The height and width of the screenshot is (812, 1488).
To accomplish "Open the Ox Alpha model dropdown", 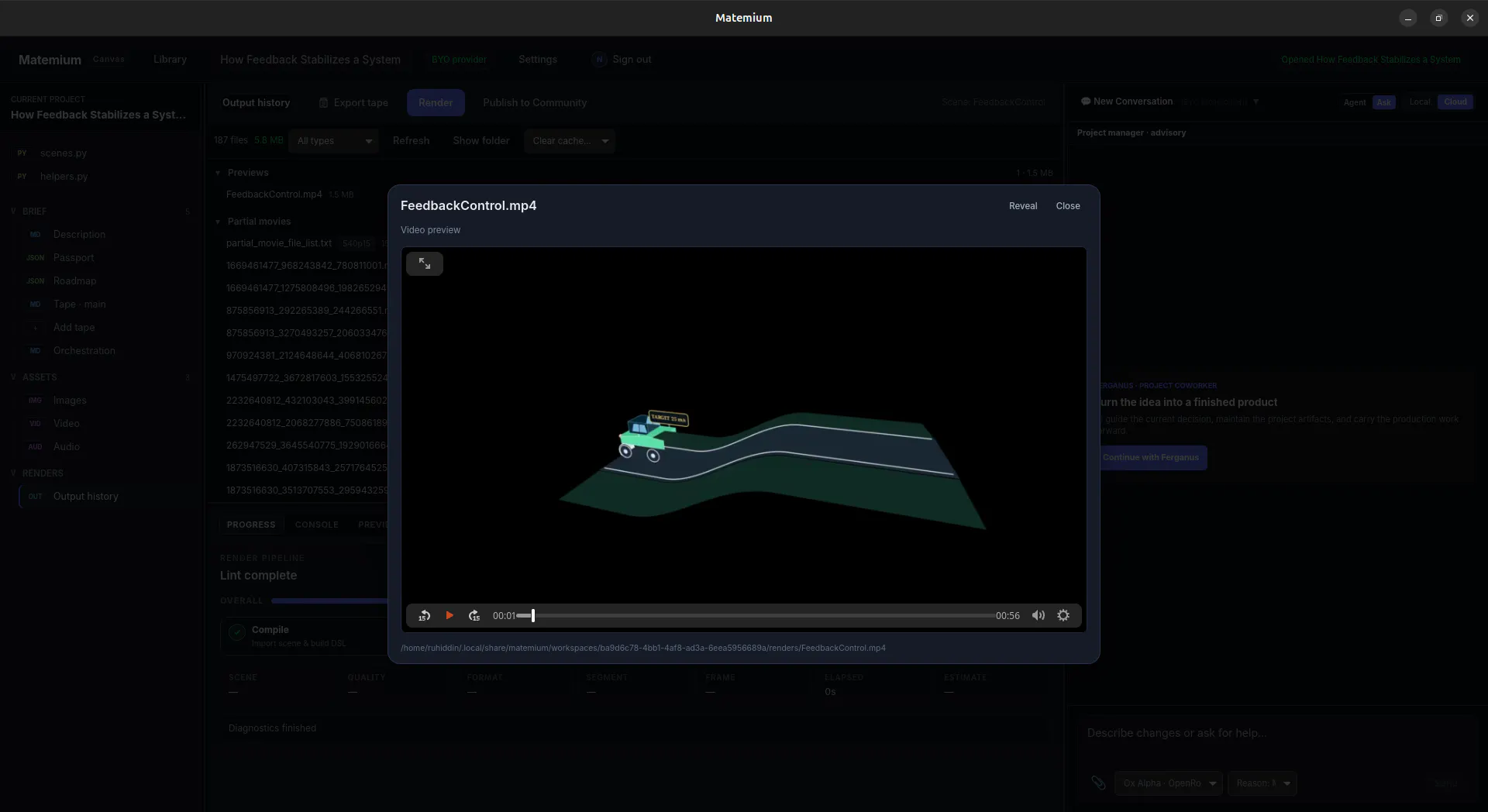I will 1168,783.
